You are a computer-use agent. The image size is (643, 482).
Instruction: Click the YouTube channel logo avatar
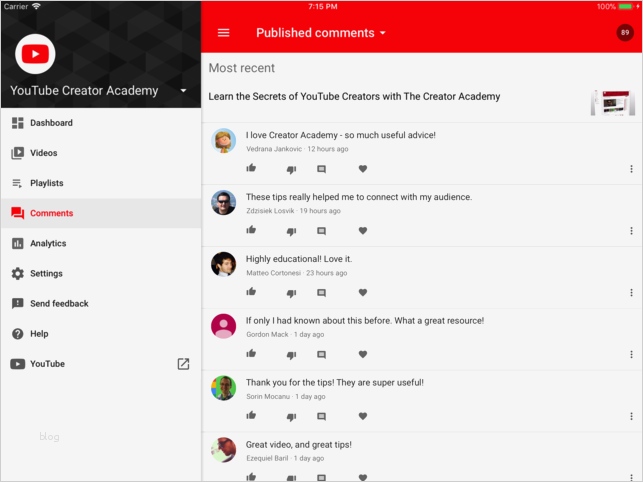[x=35, y=54]
